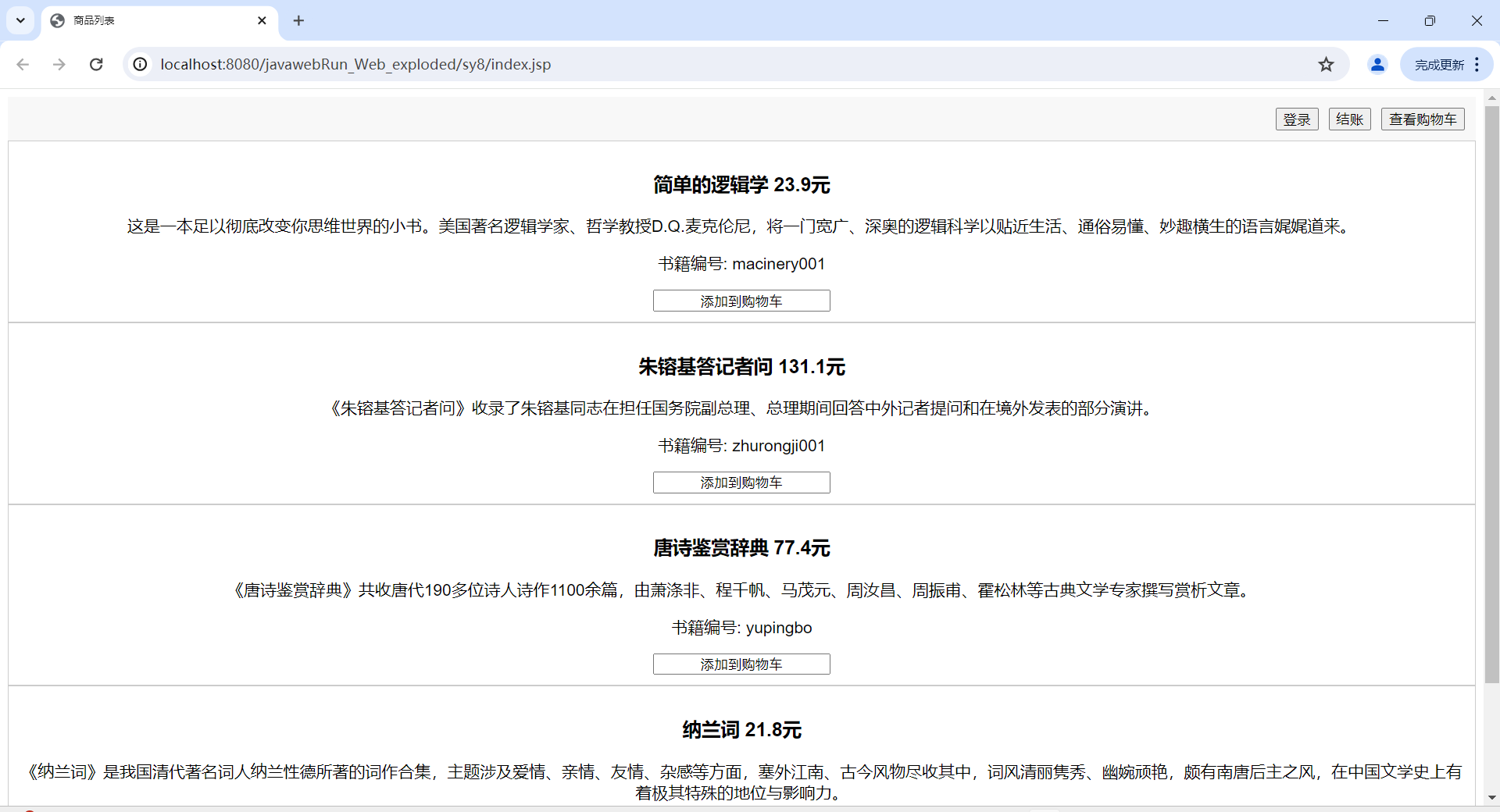Focus the address bar URL field
Screen dimensions: 1500x812
click(734, 64)
